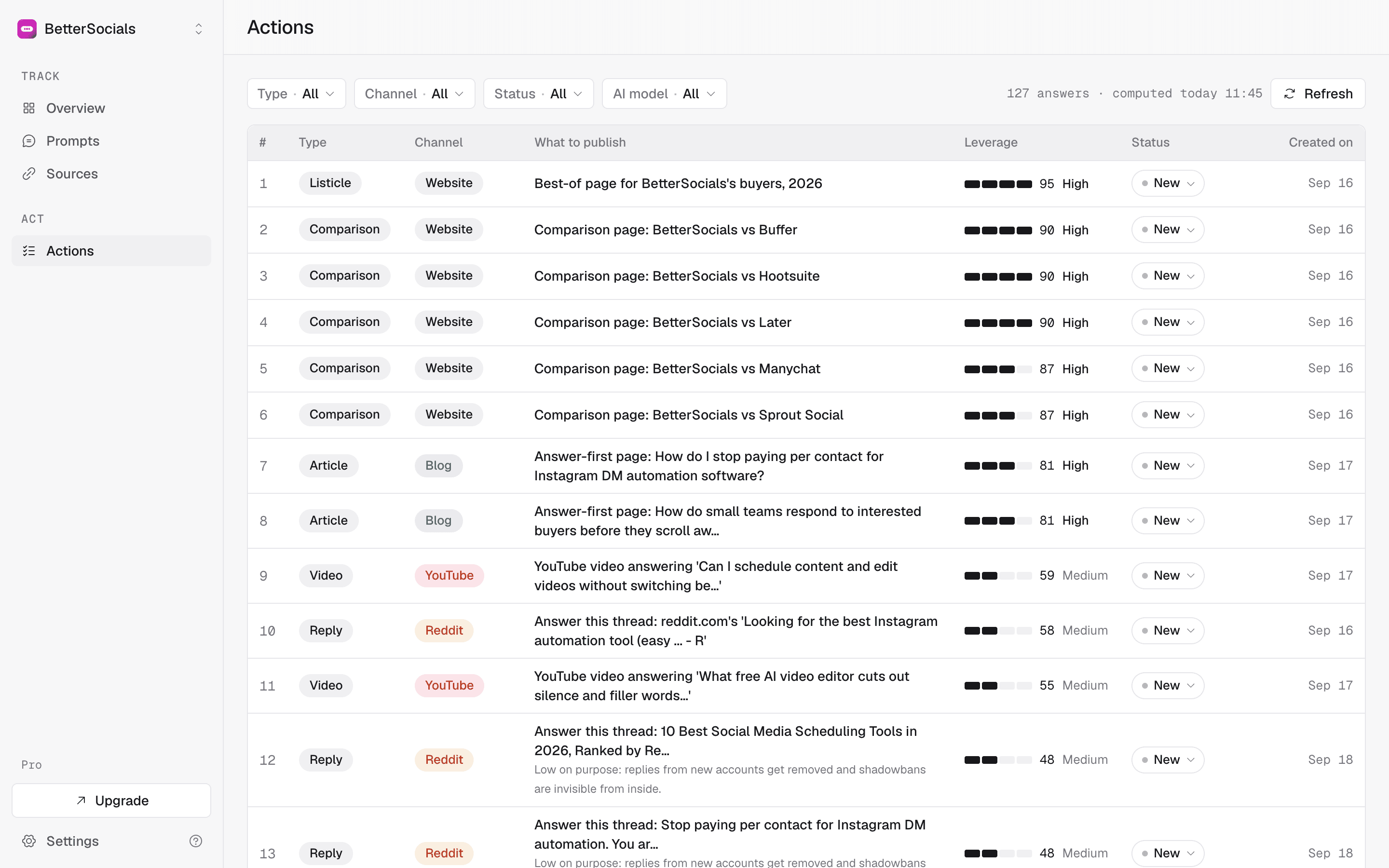The height and width of the screenshot is (868, 1389).
Task: Click leverage bar scoring 59 Medium
Action: [x=998, y=575]
